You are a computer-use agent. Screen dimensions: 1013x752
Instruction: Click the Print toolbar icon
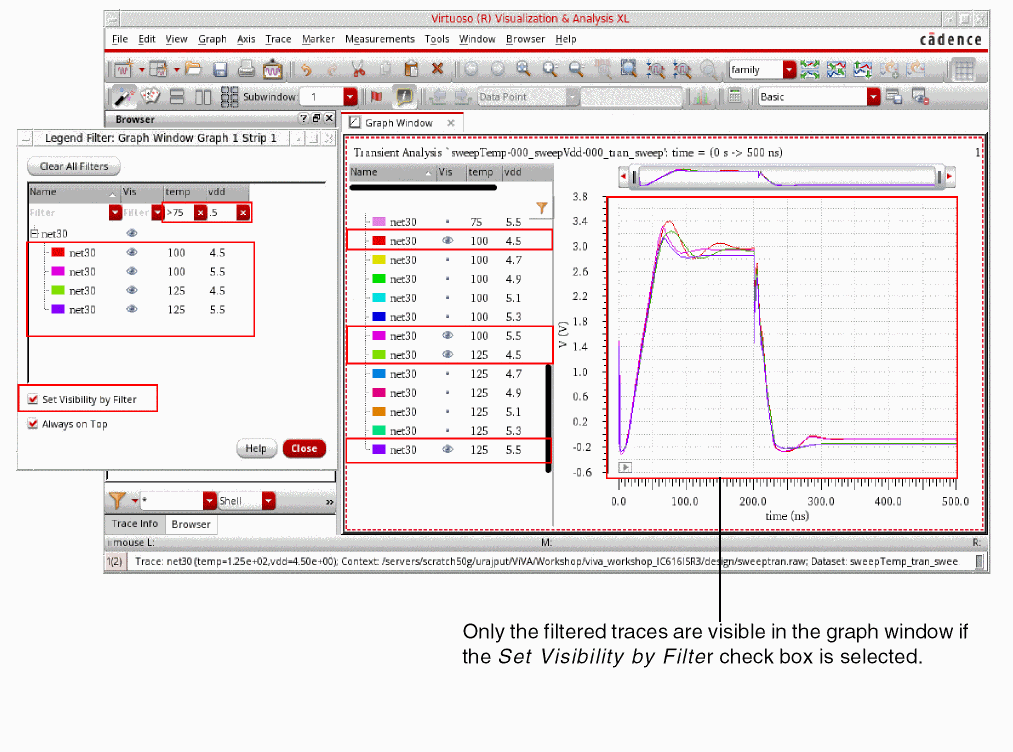pos(246,70)
